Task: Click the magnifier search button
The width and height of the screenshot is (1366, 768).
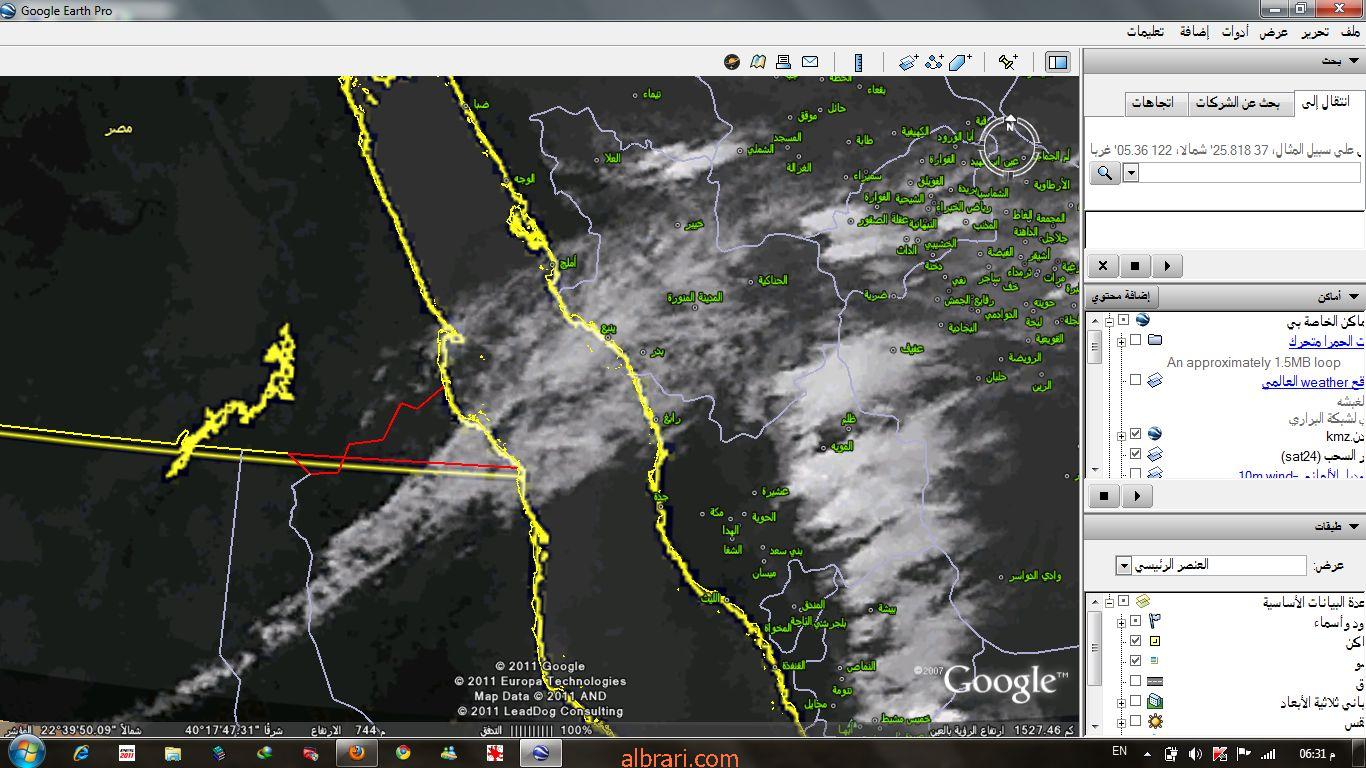Action: point(1105,172)
